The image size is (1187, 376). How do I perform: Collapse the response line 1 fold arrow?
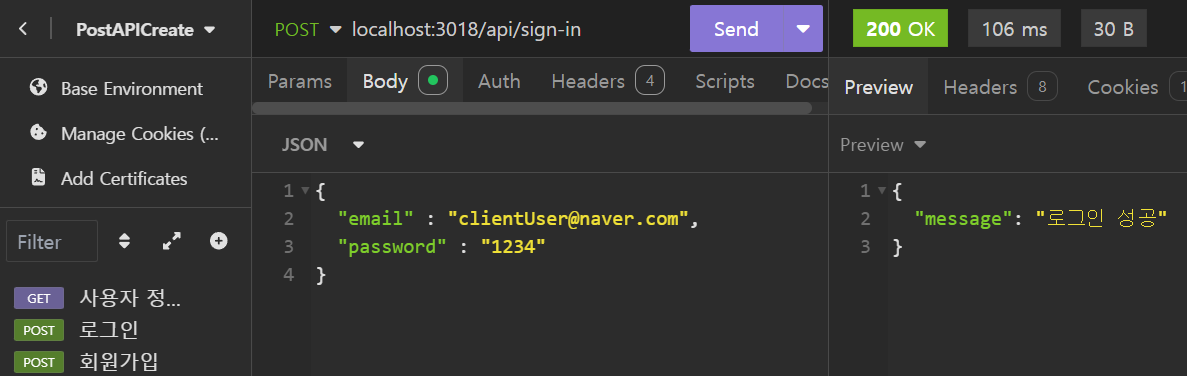click(x=882, y=192)
